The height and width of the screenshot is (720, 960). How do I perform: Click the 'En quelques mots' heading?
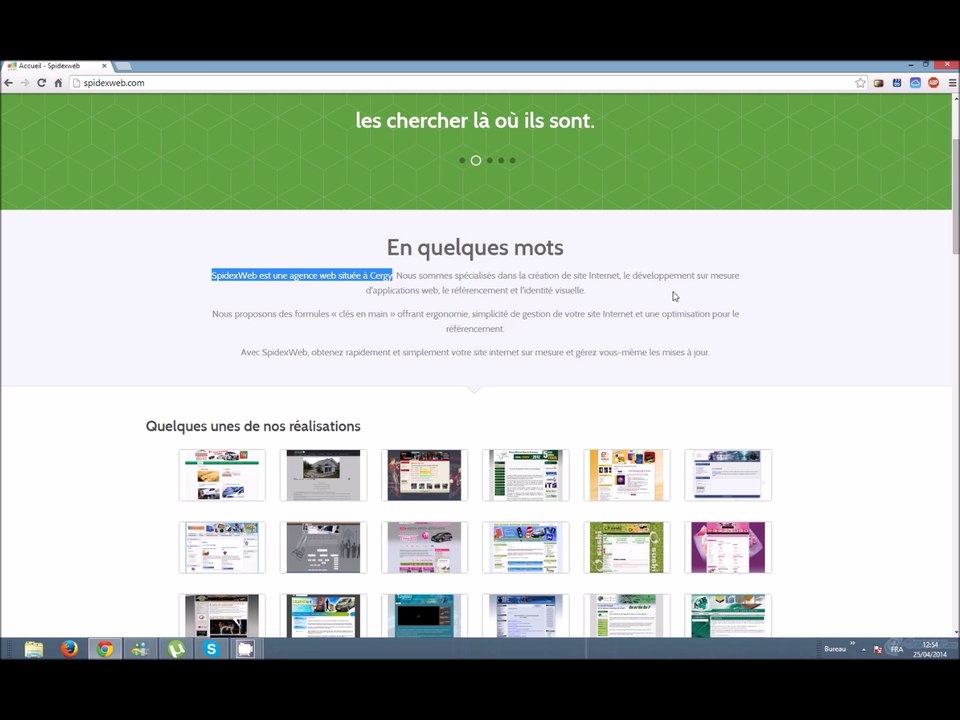[x=475, y=247]
